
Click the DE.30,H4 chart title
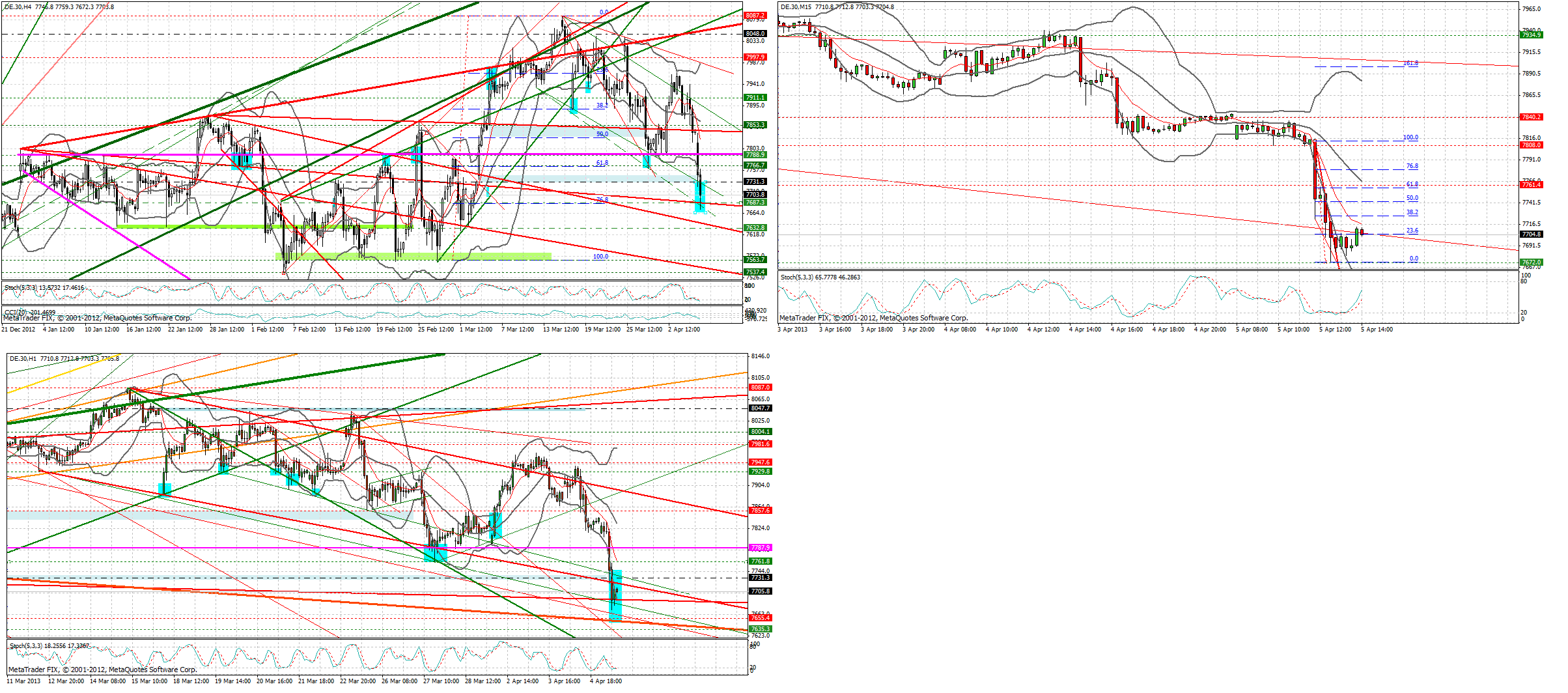(x=59, y=7)
